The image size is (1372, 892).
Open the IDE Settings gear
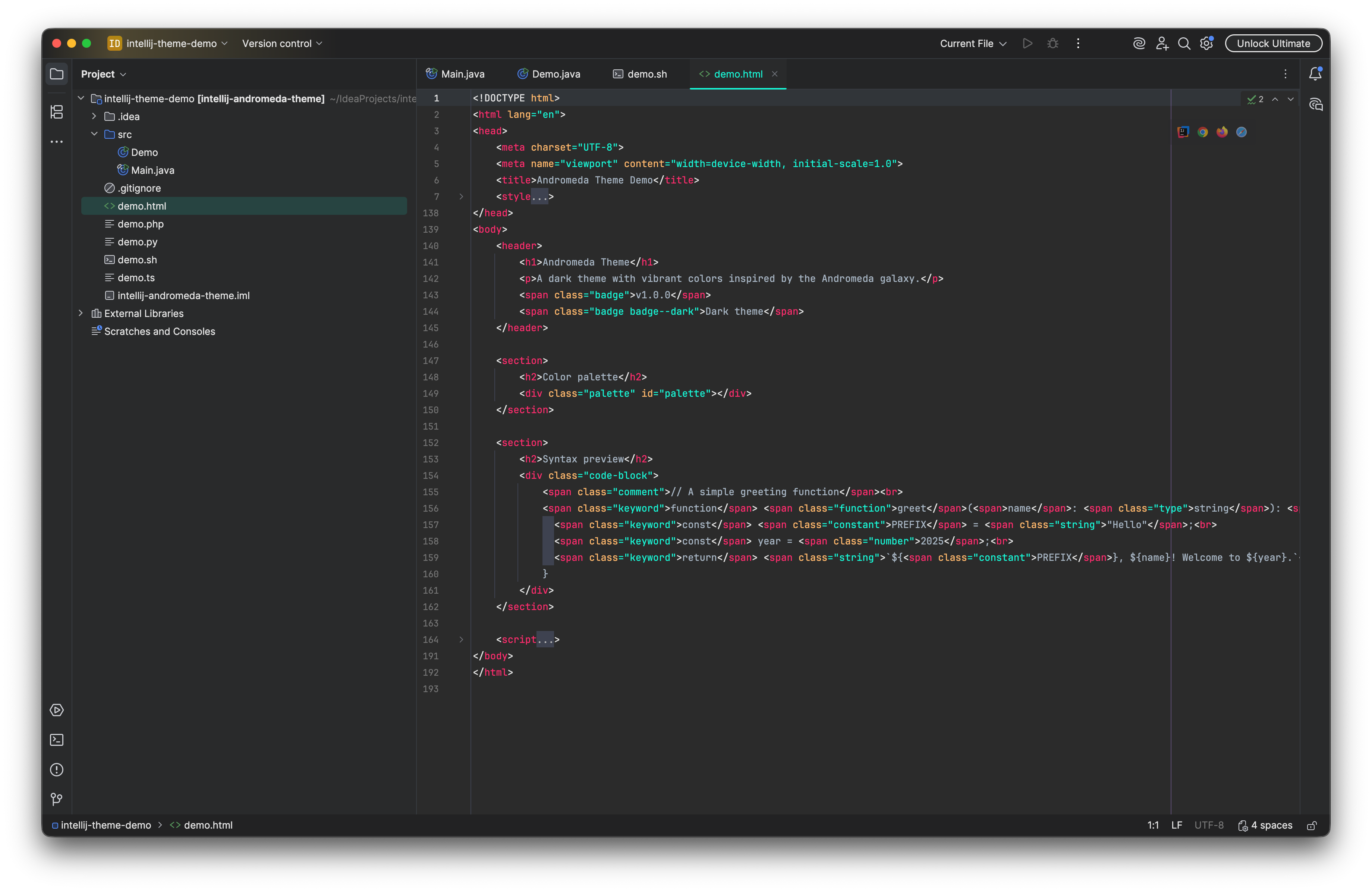coord(1206,43)
